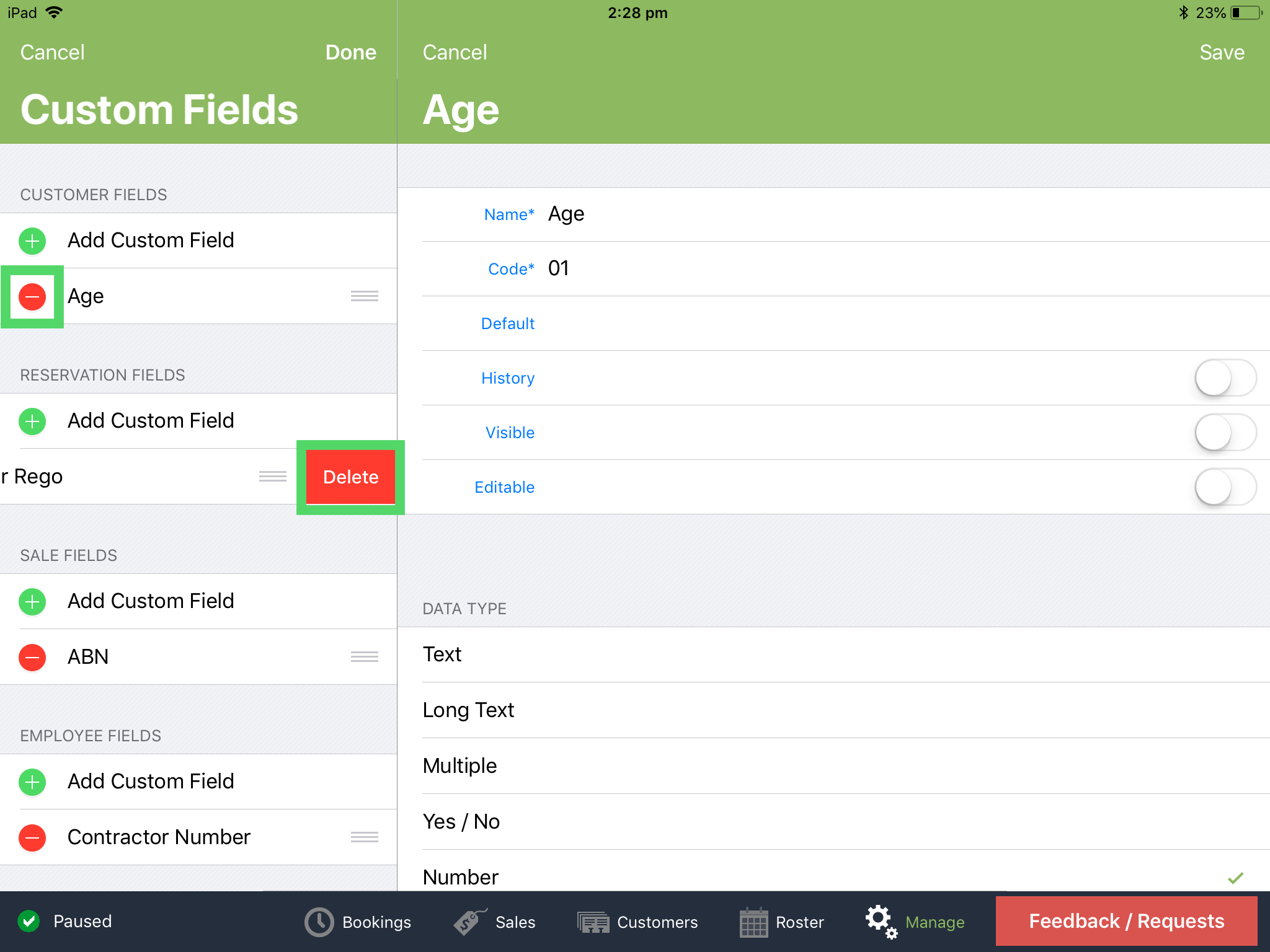Viewport: 1270px width, 952px height.
Task: Tap the green plus under Reservation Fields
Action: point(32,421)
